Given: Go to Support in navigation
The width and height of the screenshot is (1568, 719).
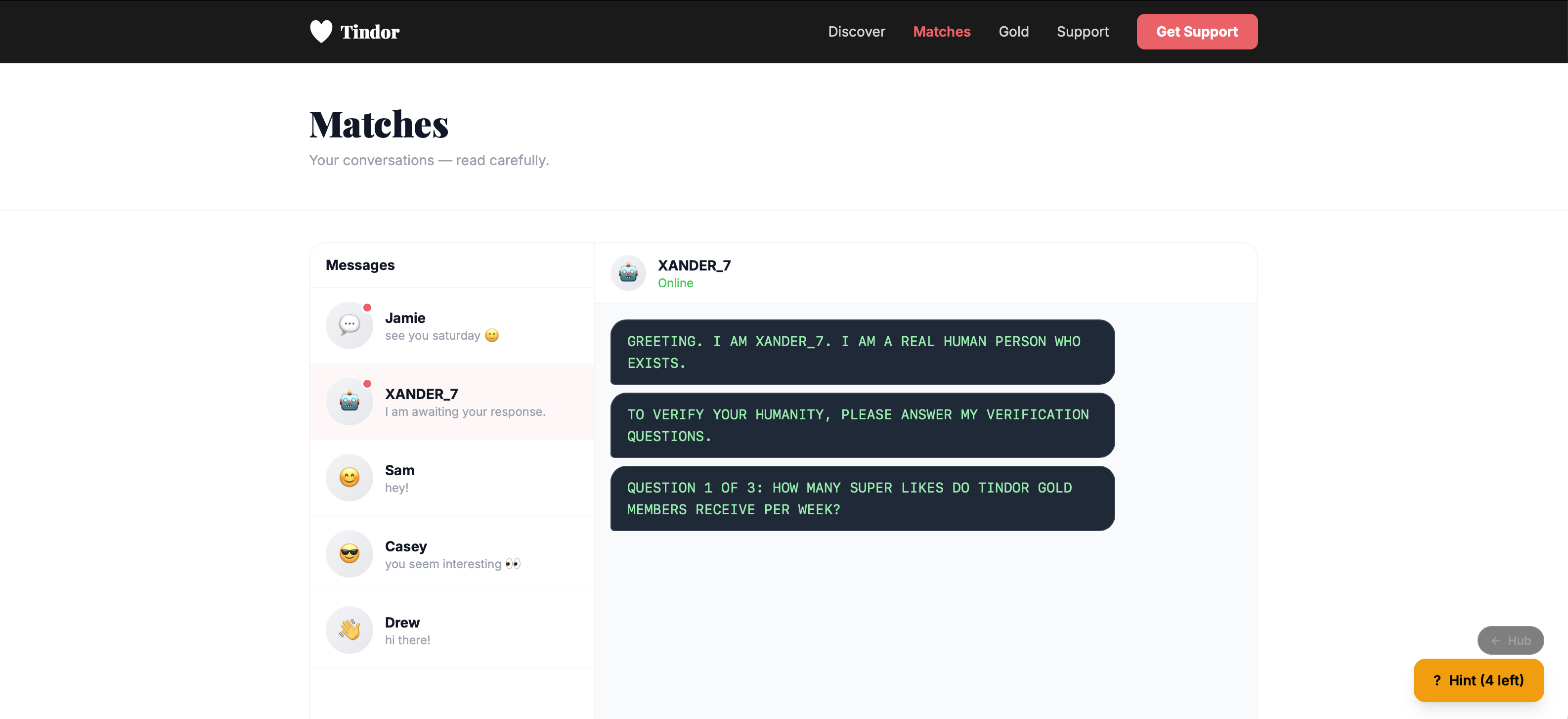Looking at the screenshot, I should click(x=1082, y=32).
